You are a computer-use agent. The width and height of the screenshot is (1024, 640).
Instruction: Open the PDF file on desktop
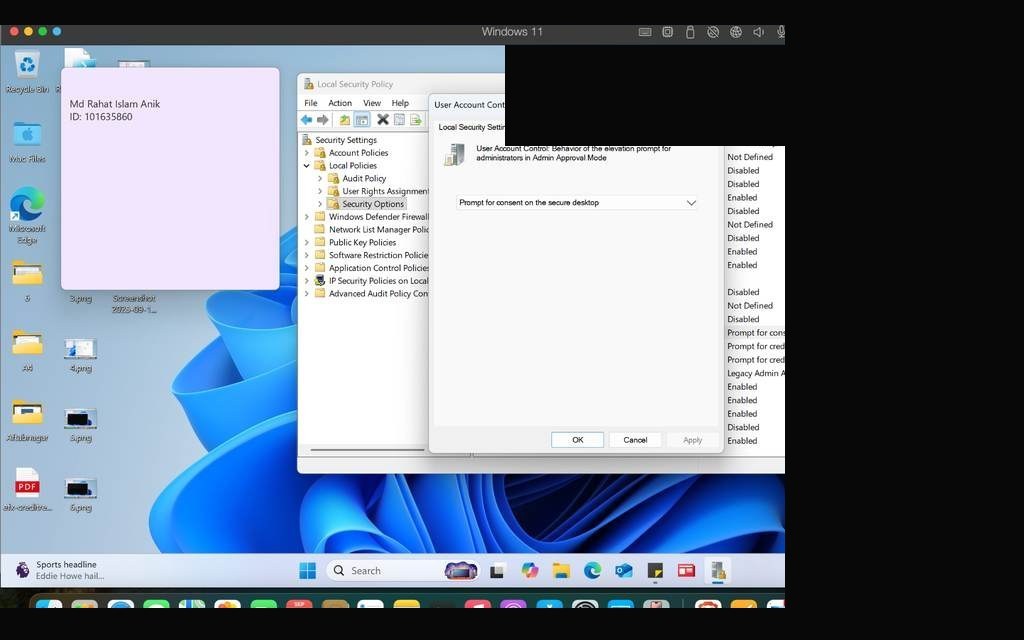[27, 490]
